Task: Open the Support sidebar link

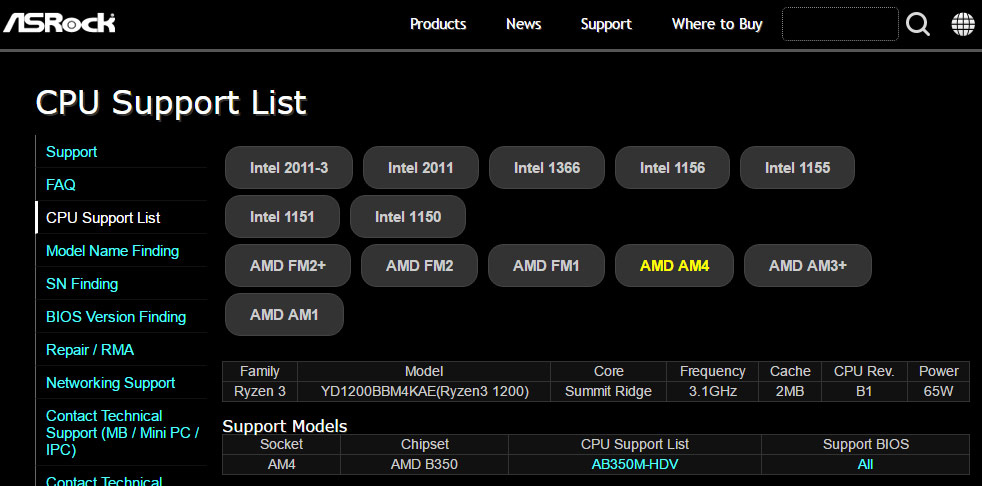Action: [x=71, y=152]
